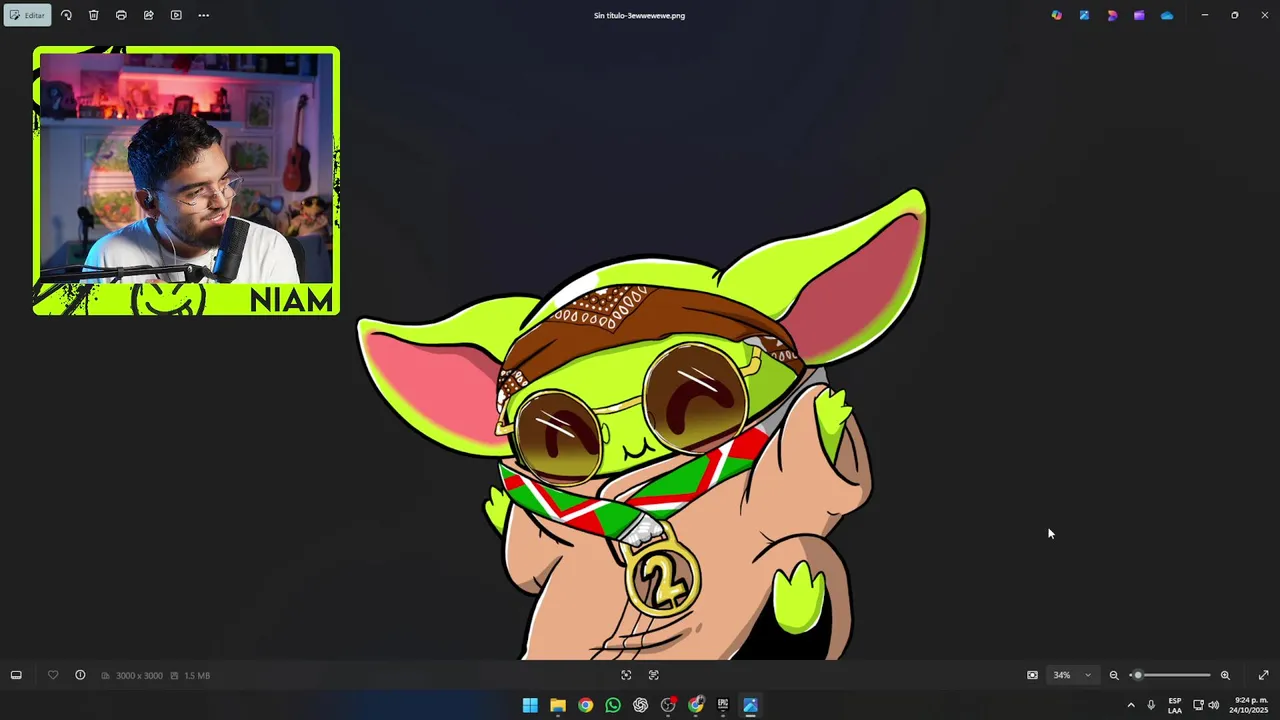The height and width of the screenshot is (720, 1280).
Task: Open ChatGPT from the taskbar
Action: (641, 705)
